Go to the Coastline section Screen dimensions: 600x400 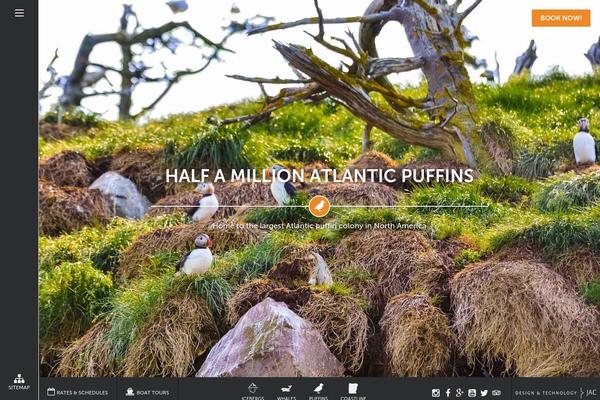pos(353,391)
